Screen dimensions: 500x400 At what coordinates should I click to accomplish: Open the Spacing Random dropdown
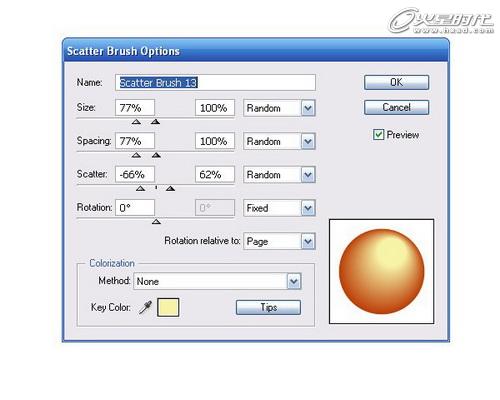279,141
